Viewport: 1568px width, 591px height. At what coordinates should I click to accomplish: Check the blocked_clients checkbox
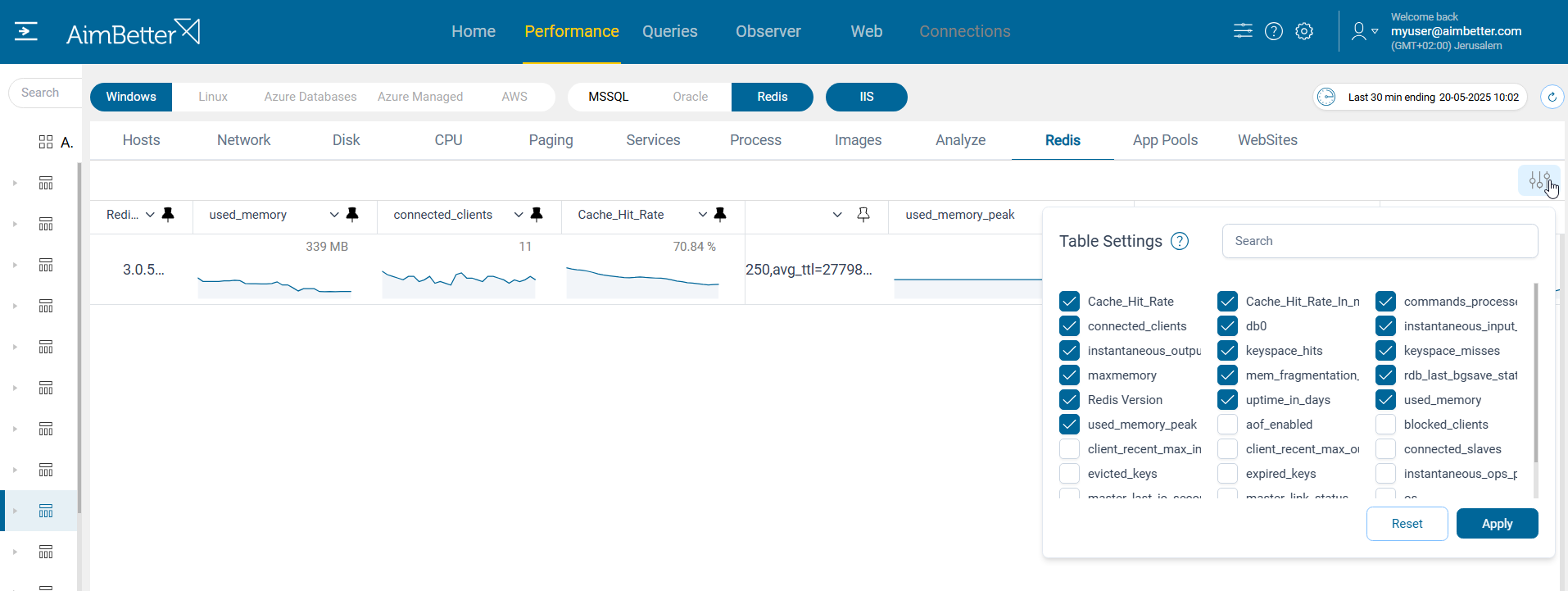1385,425
